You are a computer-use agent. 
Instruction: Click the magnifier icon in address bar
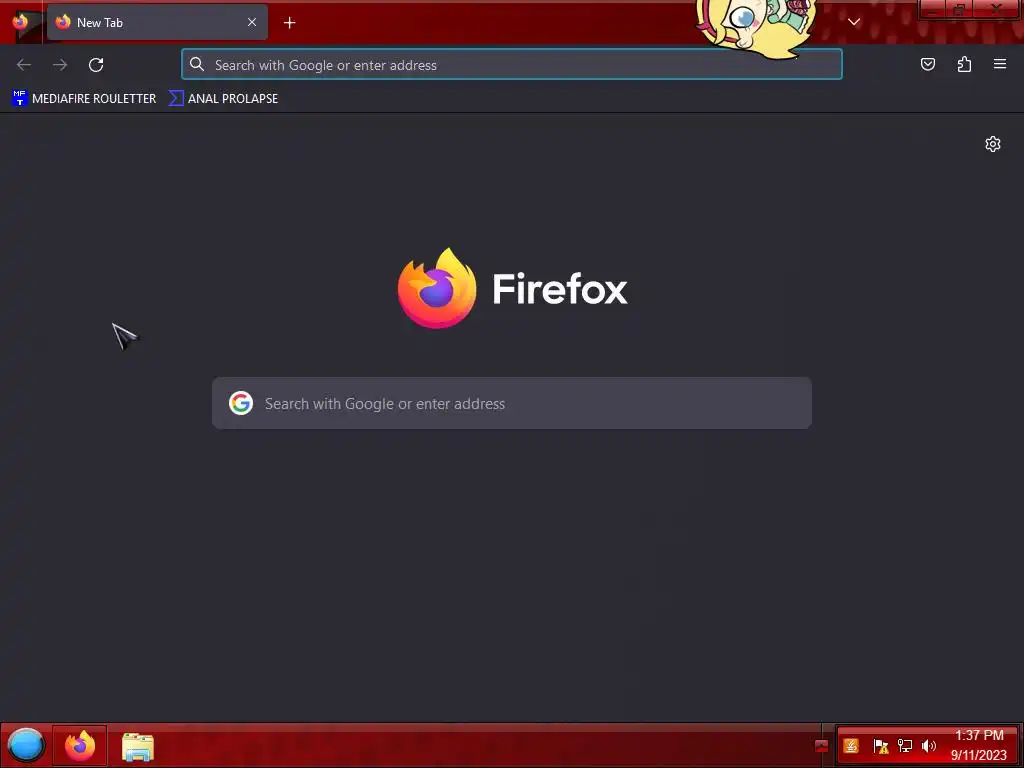197,64
